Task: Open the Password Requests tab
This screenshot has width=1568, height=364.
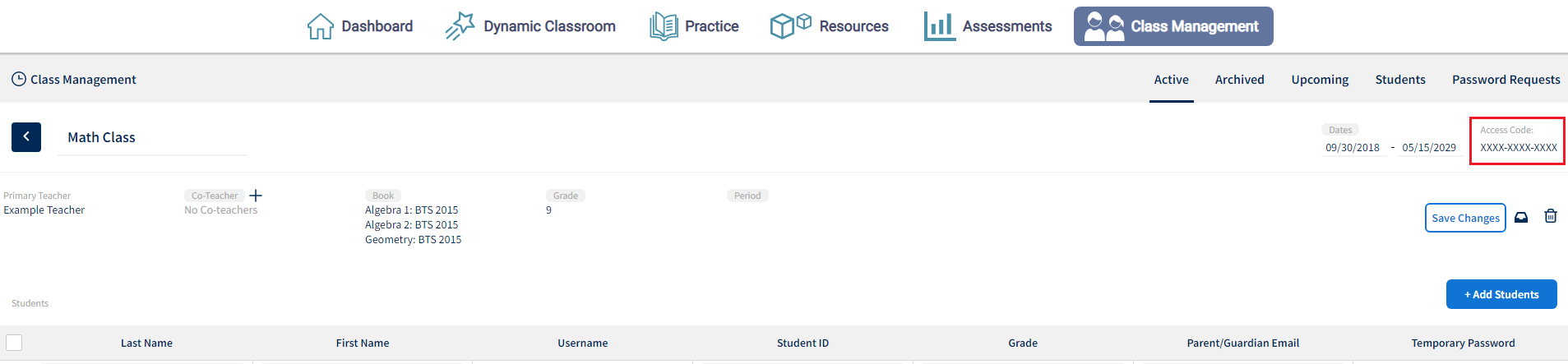Action: [x=1506, y=80]
